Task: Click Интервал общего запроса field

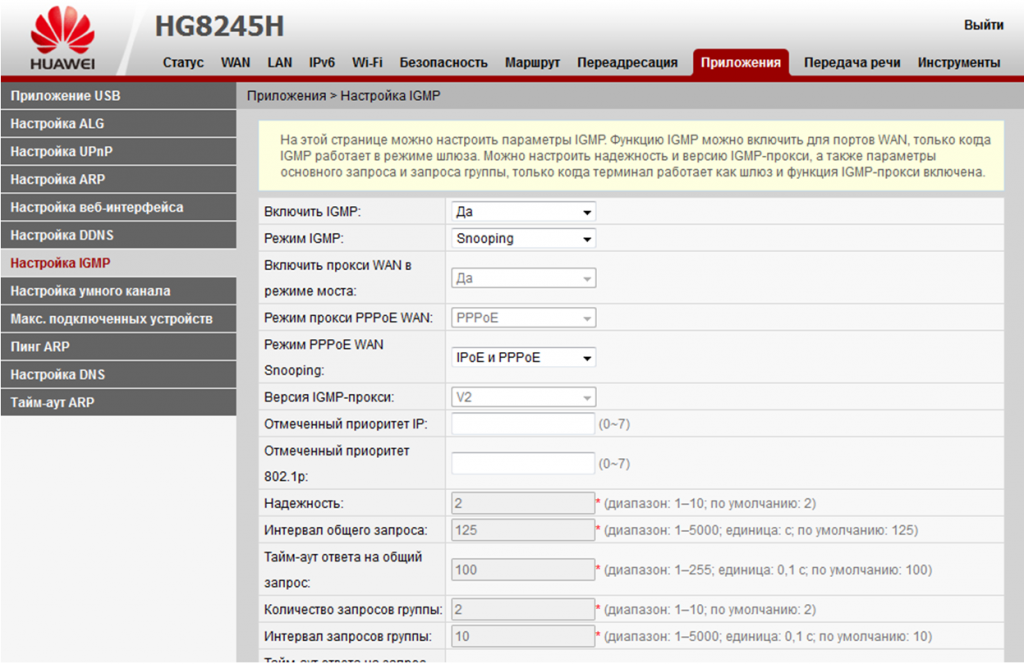Action: [523, 530]
